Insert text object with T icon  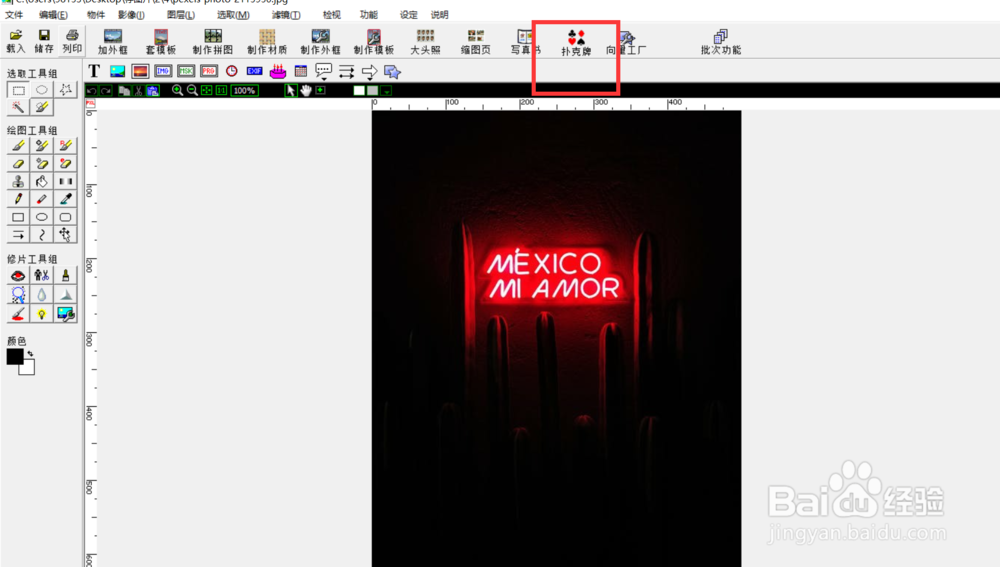click(94, 71)
